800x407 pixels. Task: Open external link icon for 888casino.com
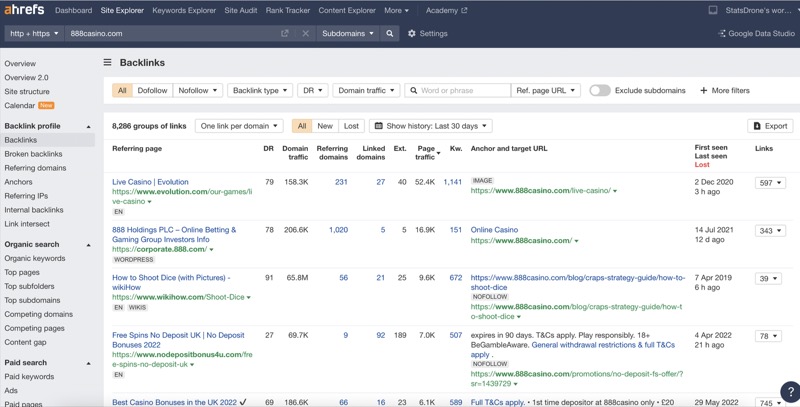click(285, 33)
